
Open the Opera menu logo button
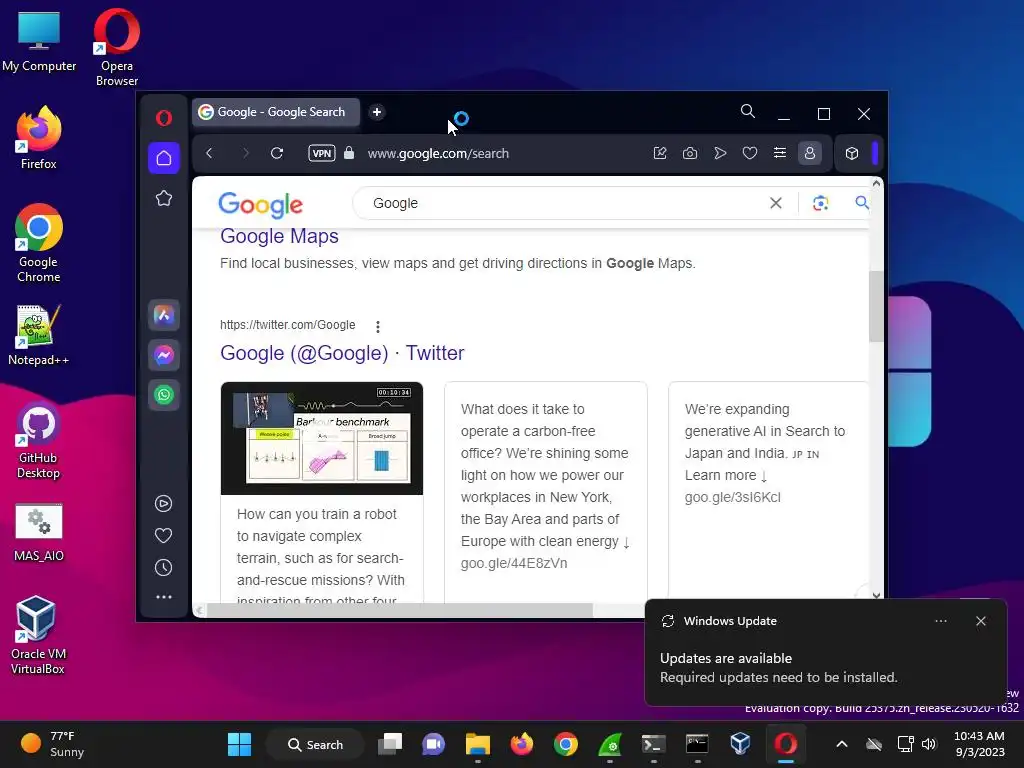click(x=164, y=118)
